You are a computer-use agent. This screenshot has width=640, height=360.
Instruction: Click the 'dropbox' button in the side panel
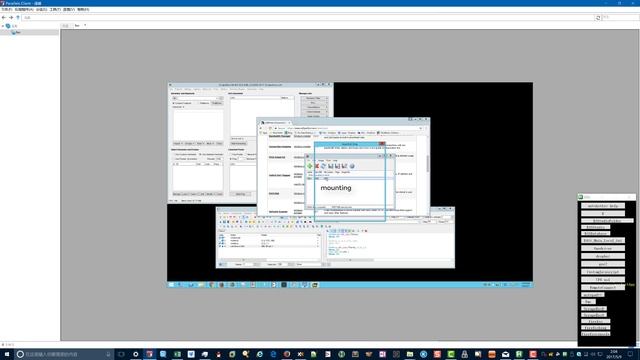602,256
